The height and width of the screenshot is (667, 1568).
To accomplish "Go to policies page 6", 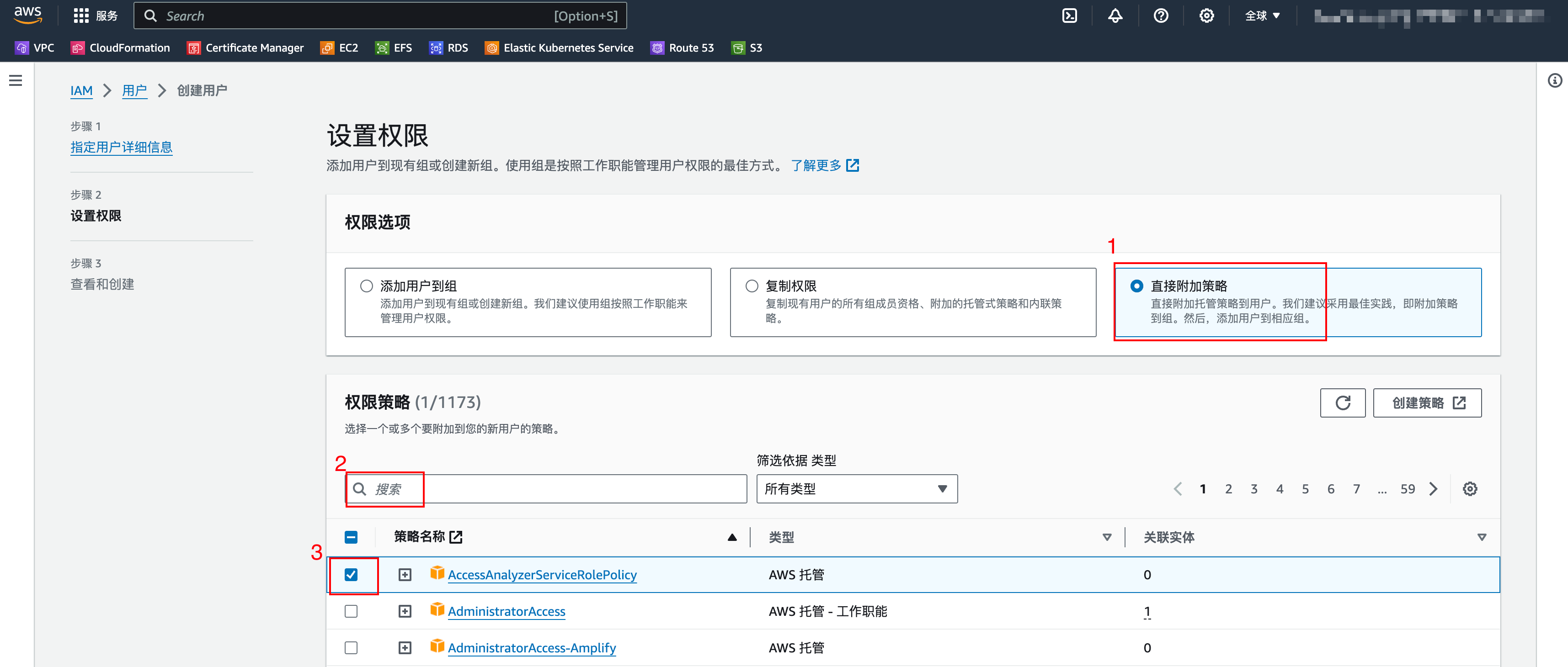I will [x=1331, y=489].
